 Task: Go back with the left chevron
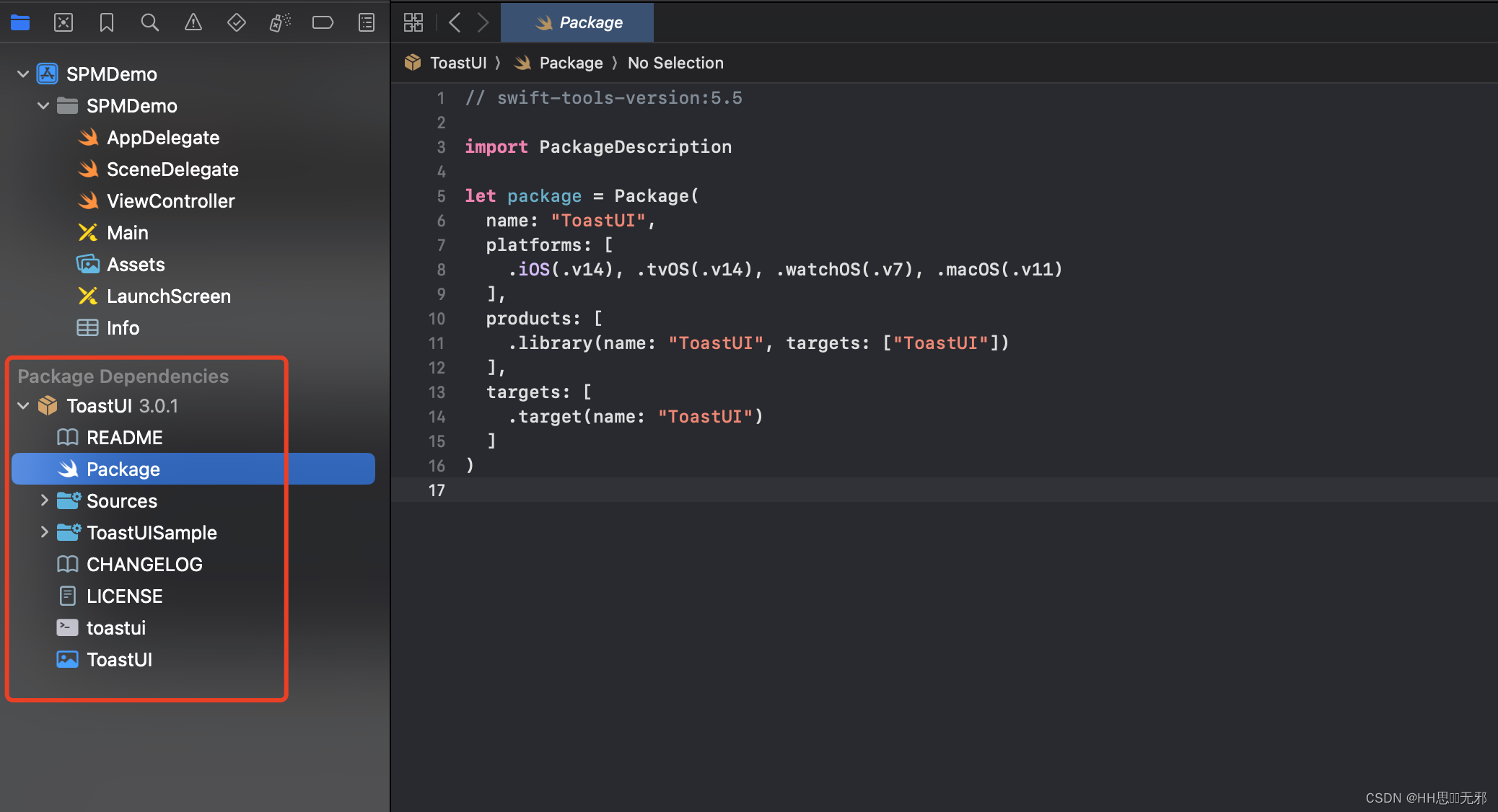point(455,23)
